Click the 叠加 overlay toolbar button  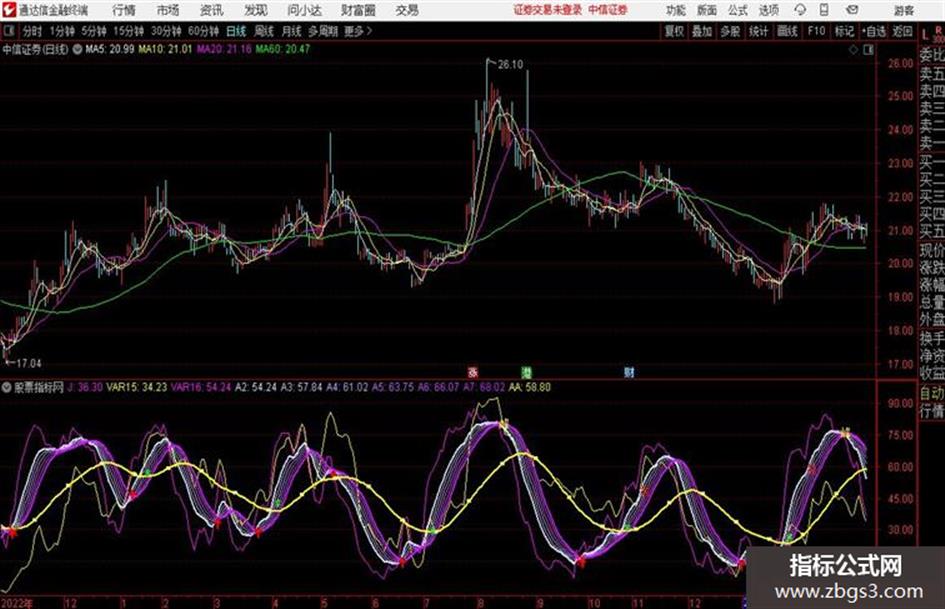[702, 31]
